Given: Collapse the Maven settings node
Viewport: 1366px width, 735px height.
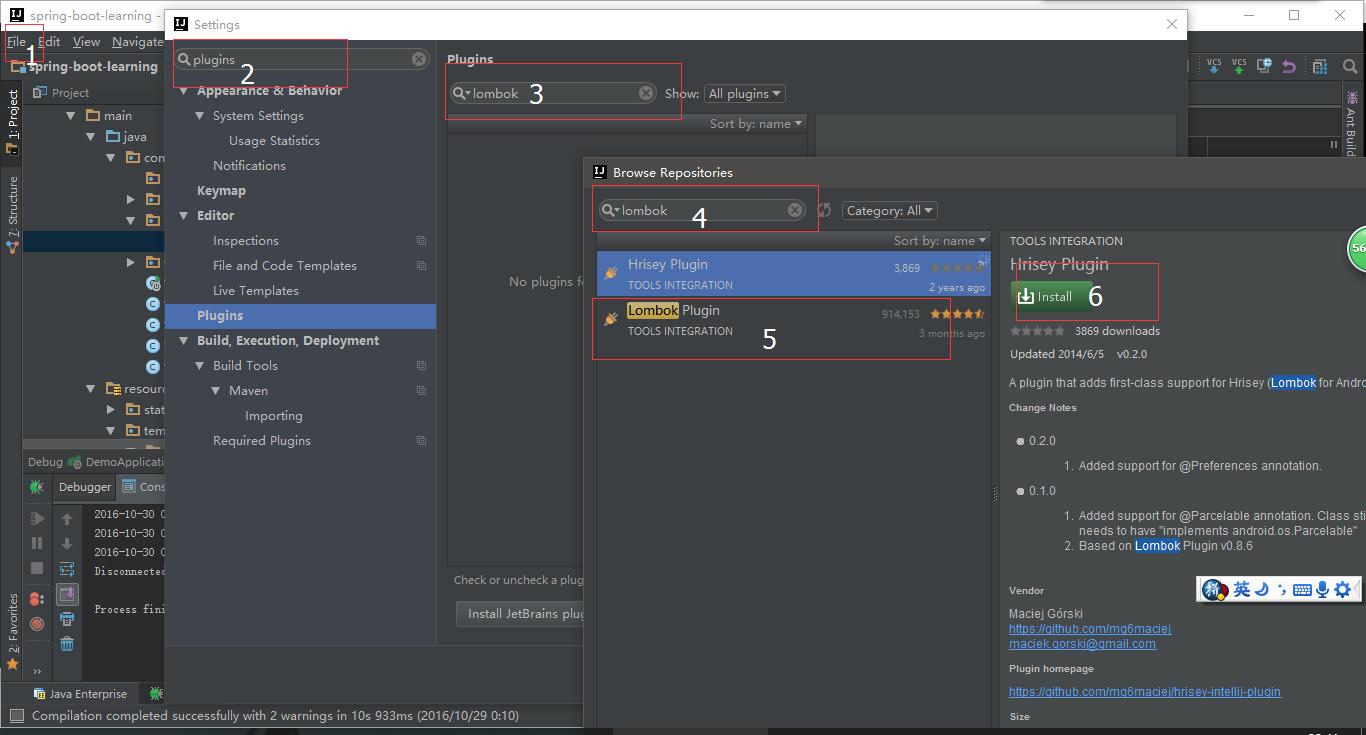Looking at the screenshot, I should [216, 390].
